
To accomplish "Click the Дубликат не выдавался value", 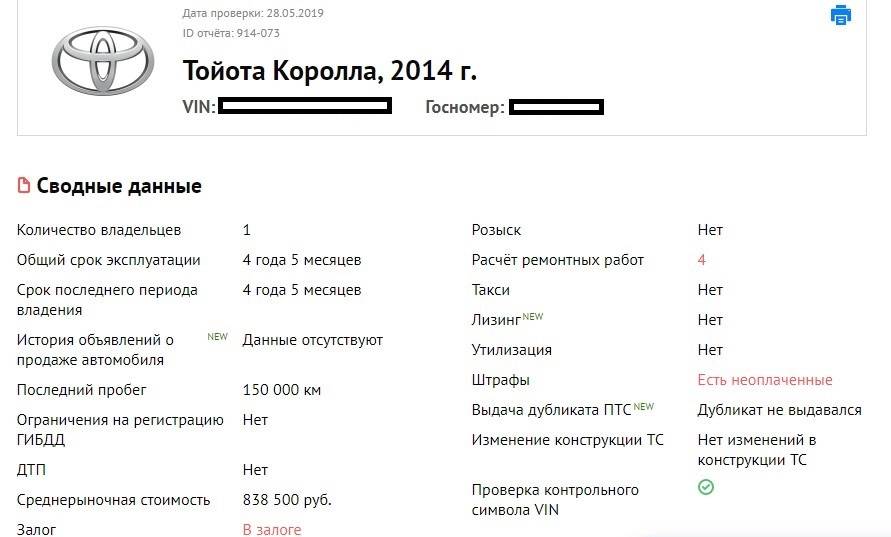I will (779, 410).
